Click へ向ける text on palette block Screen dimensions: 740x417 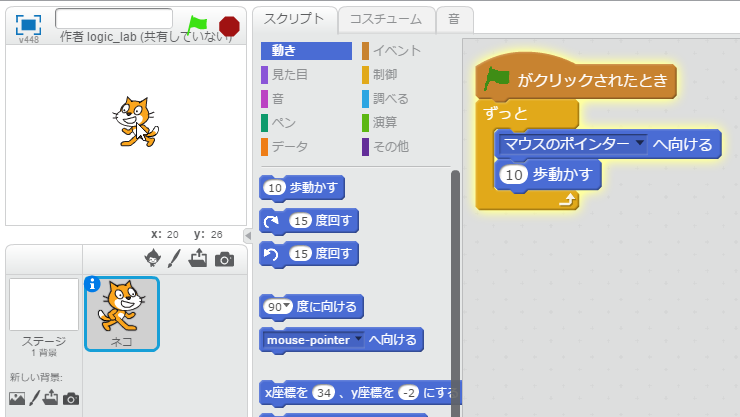393,340
